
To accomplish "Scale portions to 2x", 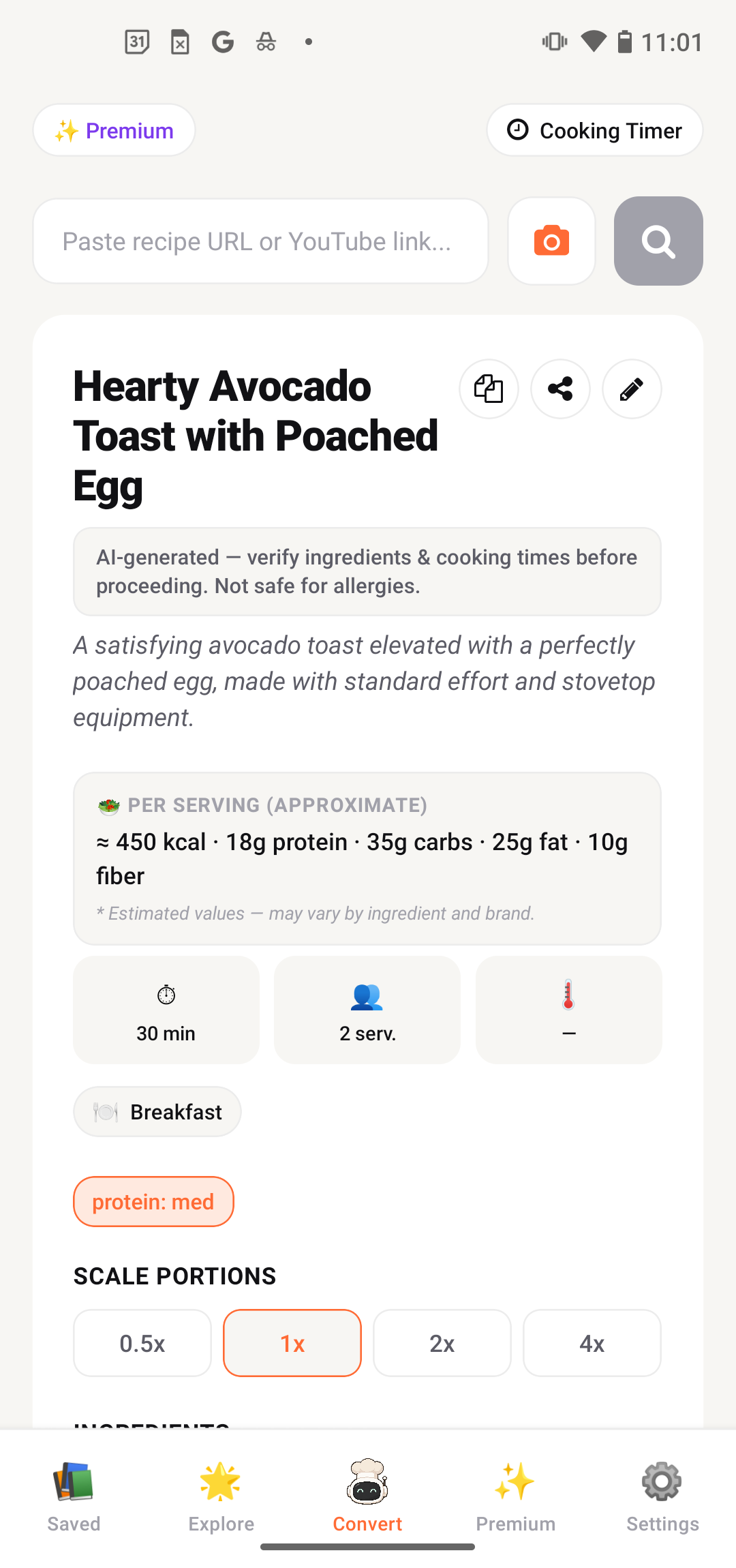I will pyautogui.click(x=442, y=1344).
